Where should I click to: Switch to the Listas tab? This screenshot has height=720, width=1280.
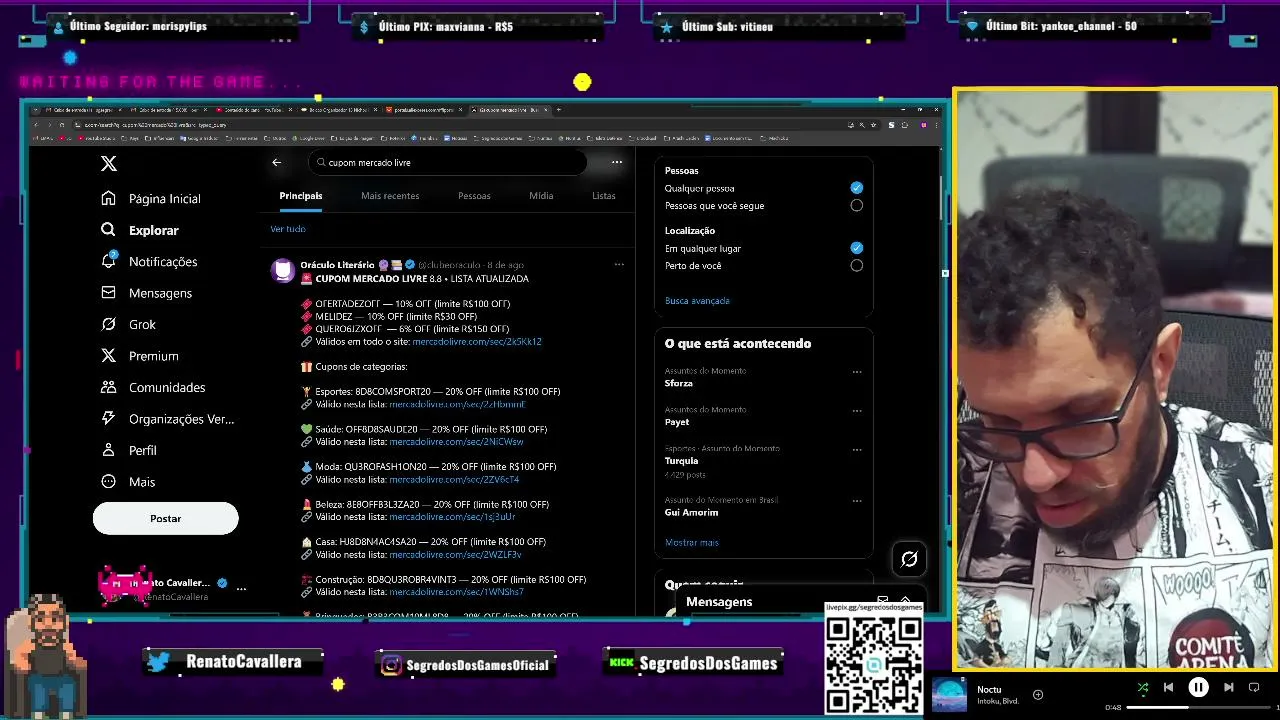[604, 196]
